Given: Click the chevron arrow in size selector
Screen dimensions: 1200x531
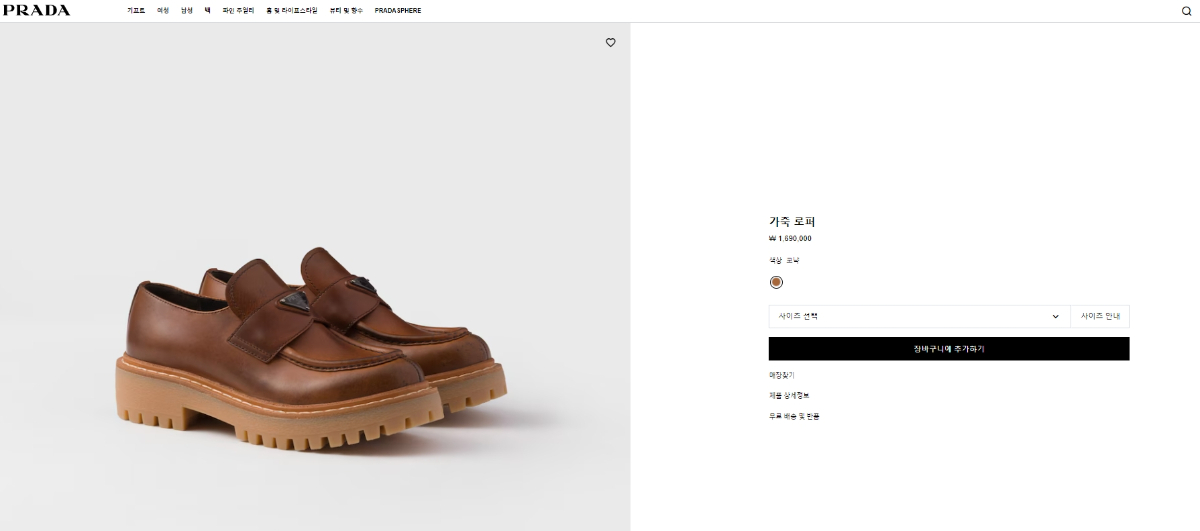Looking at the screenshot, I should click(x=1056, y=316).
